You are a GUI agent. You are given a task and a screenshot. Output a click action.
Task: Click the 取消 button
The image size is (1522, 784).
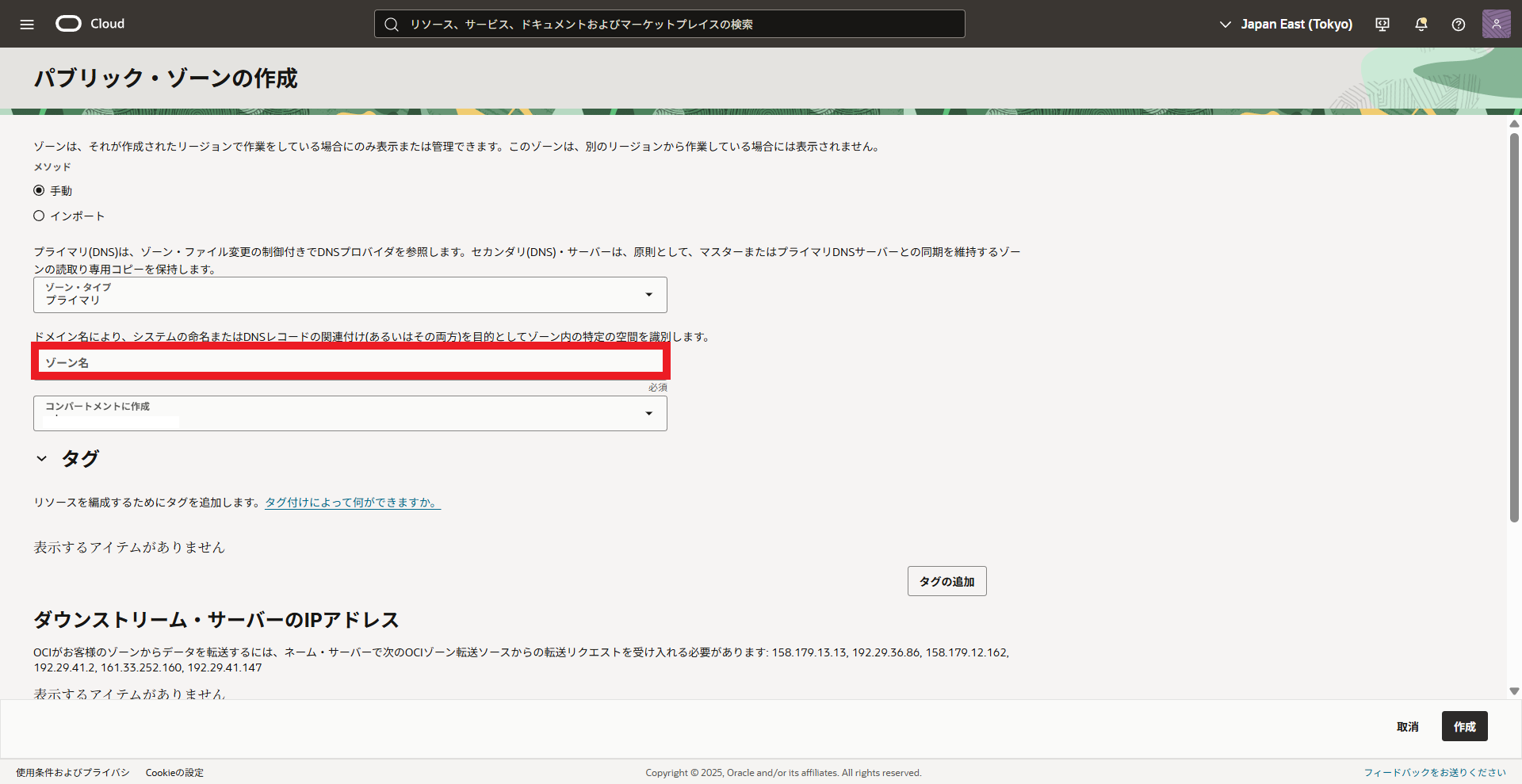(x=1407, y=726)
